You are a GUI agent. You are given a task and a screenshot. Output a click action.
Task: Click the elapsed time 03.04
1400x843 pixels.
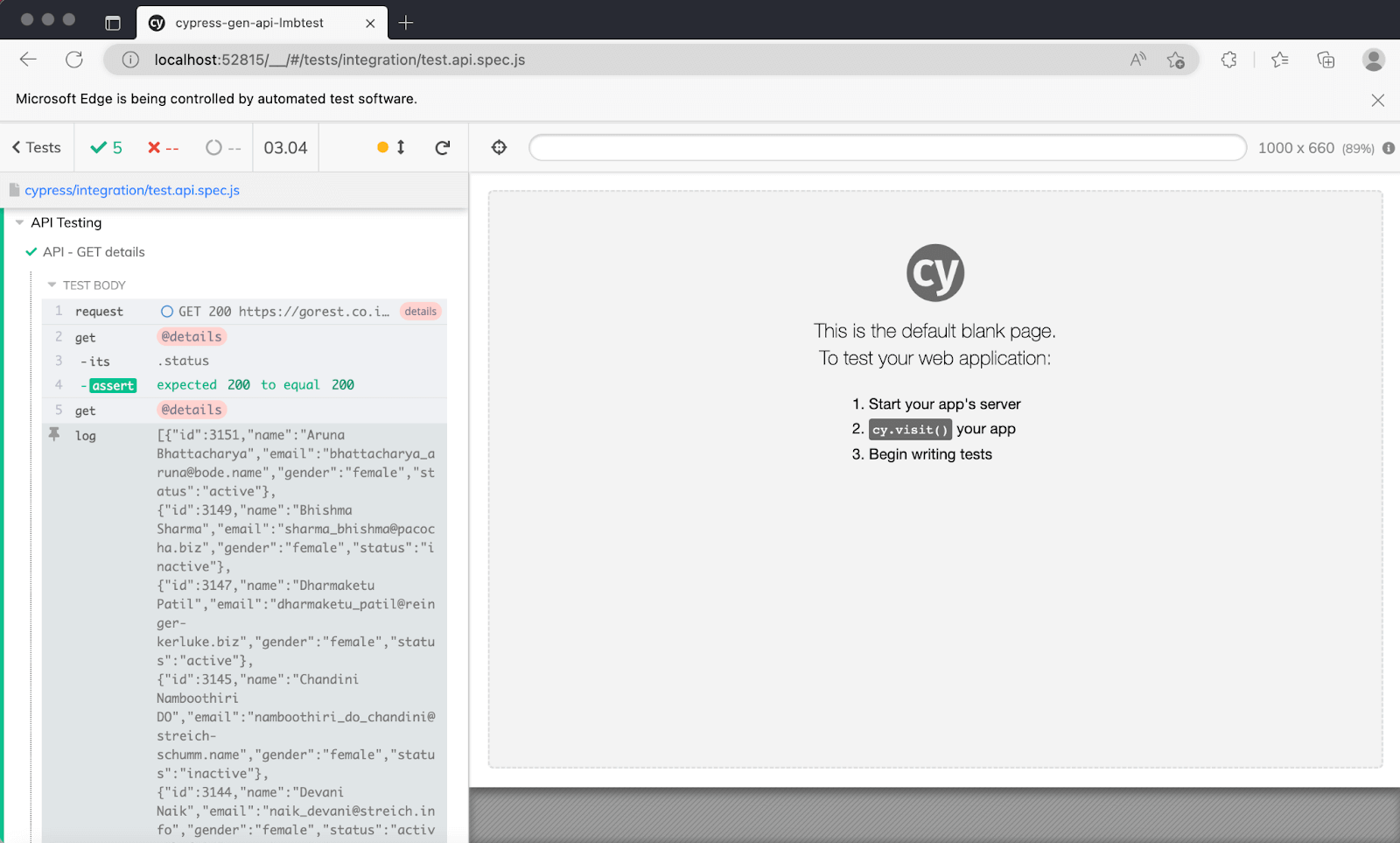[x=286, y=148]
